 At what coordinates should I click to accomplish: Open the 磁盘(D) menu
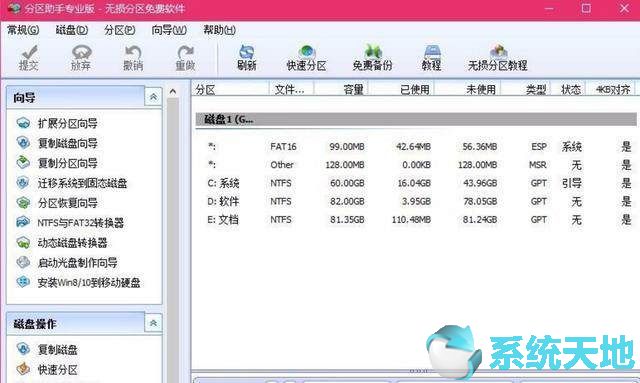click(x=72, y=30)
